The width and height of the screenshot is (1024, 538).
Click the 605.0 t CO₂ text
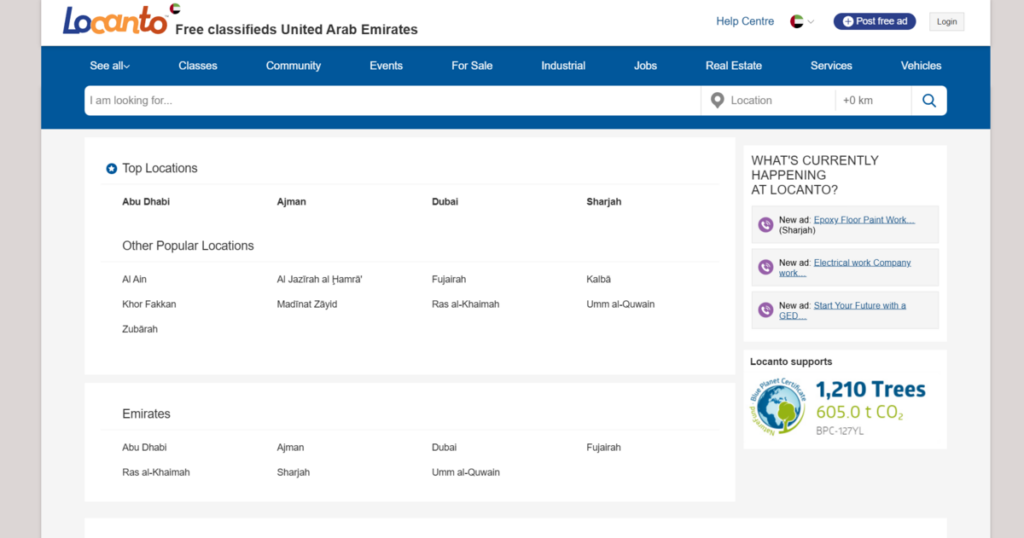(x=859, y=413)
